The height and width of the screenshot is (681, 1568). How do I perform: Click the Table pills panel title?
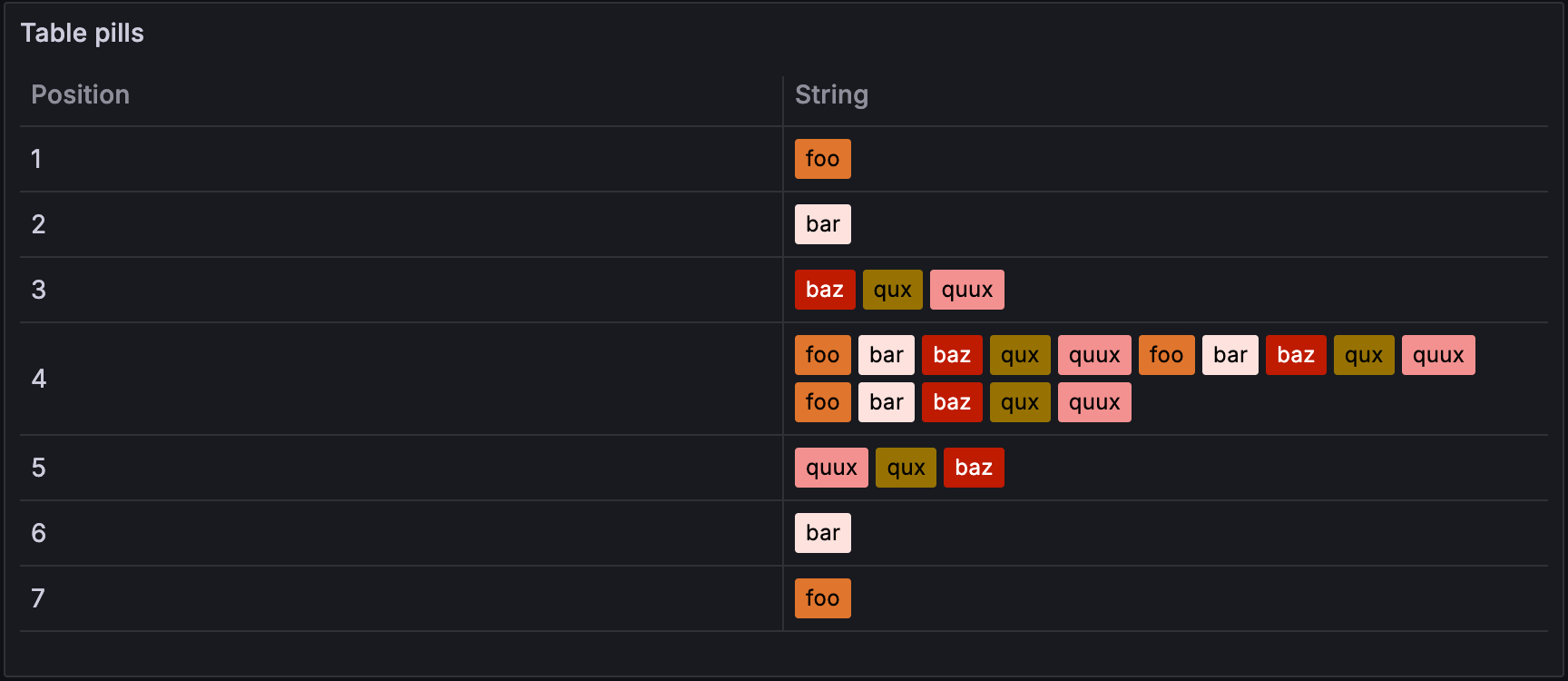point(82,34)
